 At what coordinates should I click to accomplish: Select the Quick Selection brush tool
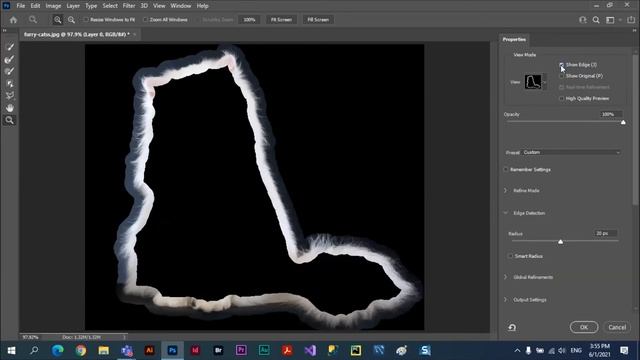click(9, 47)
